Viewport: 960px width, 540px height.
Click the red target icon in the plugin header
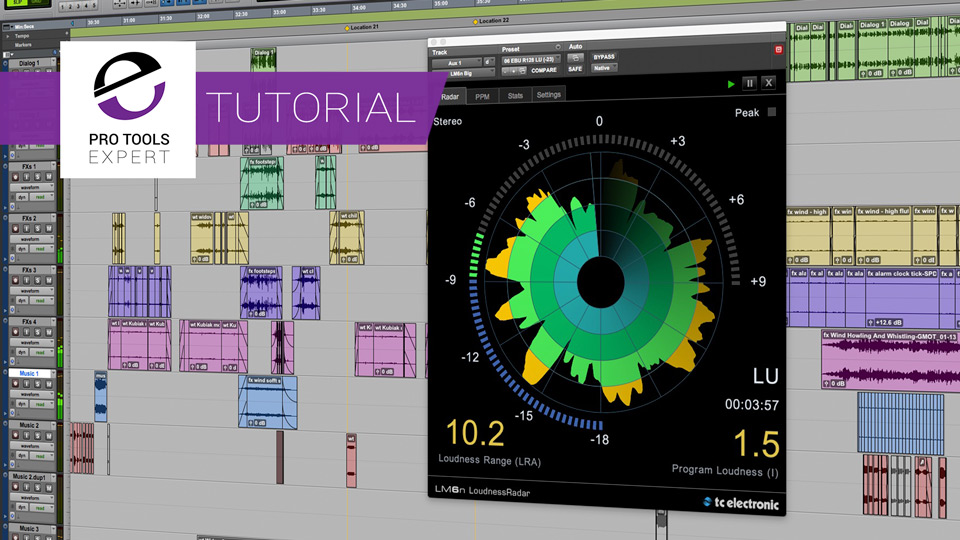[x=779, y=50]
